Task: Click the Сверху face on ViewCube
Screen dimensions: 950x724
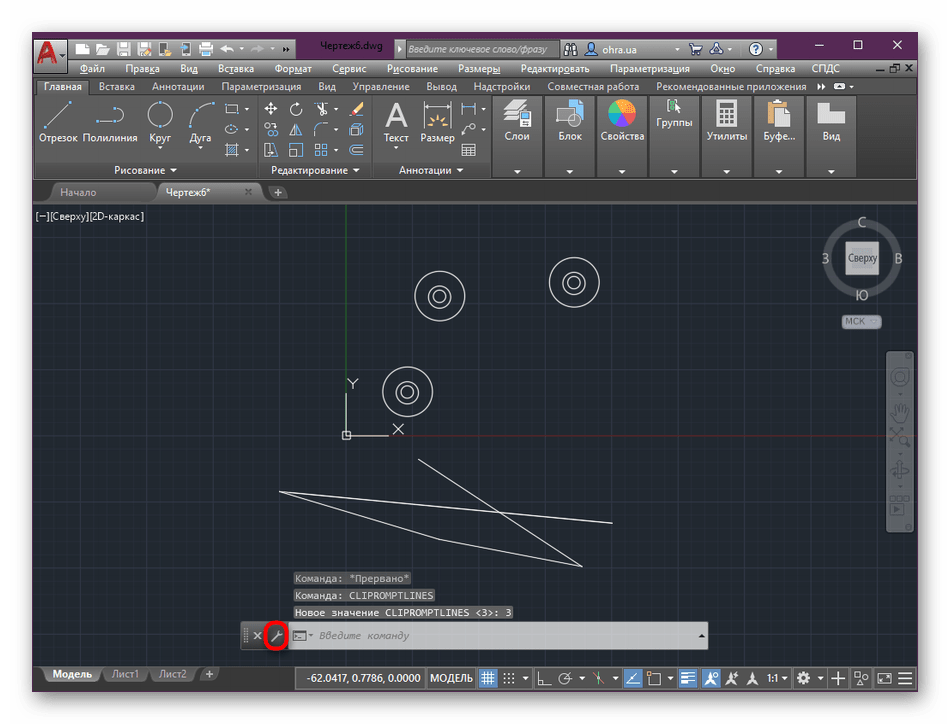Action: [862, 258]
